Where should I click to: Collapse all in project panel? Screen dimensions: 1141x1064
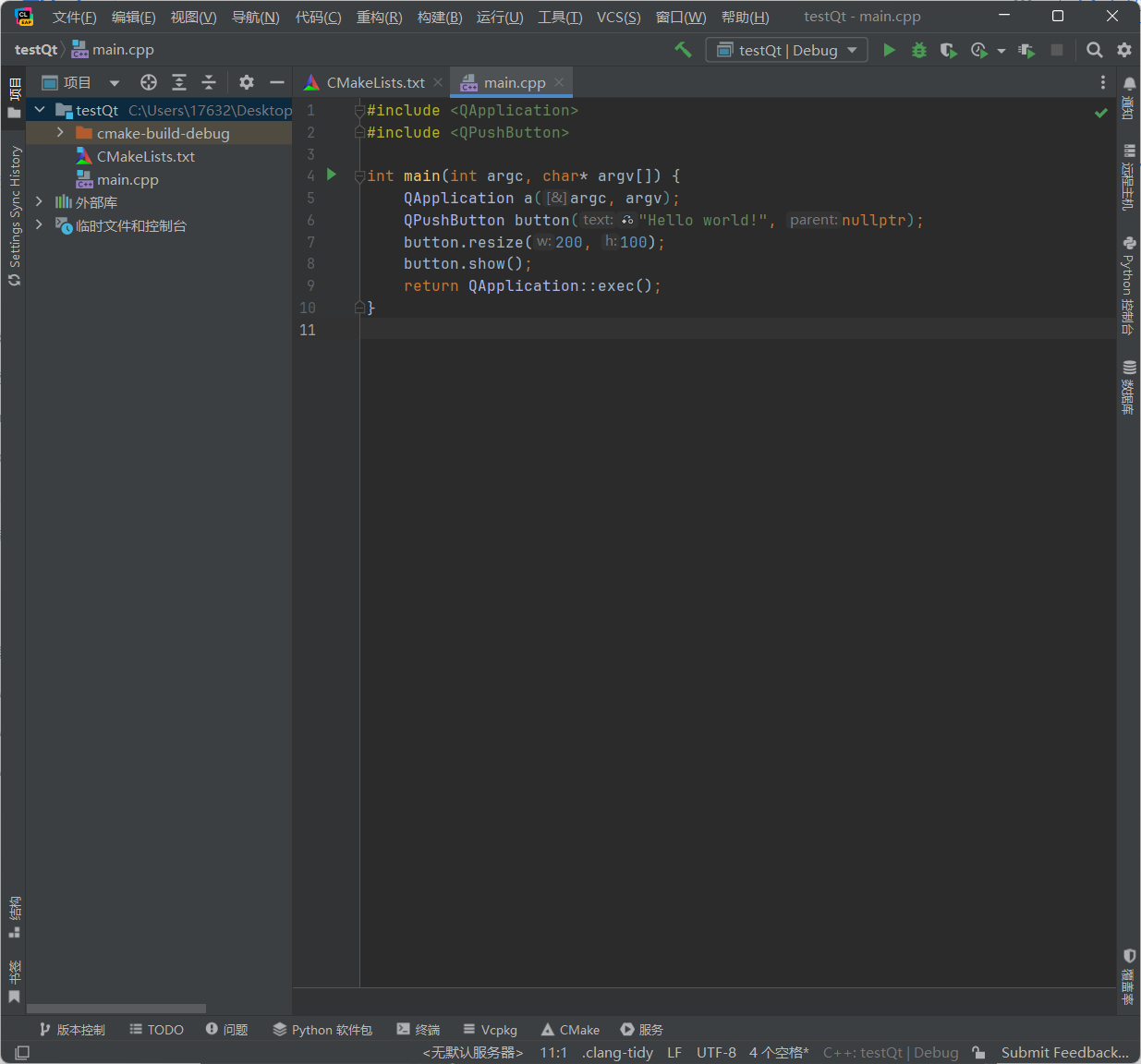[209, 82]
